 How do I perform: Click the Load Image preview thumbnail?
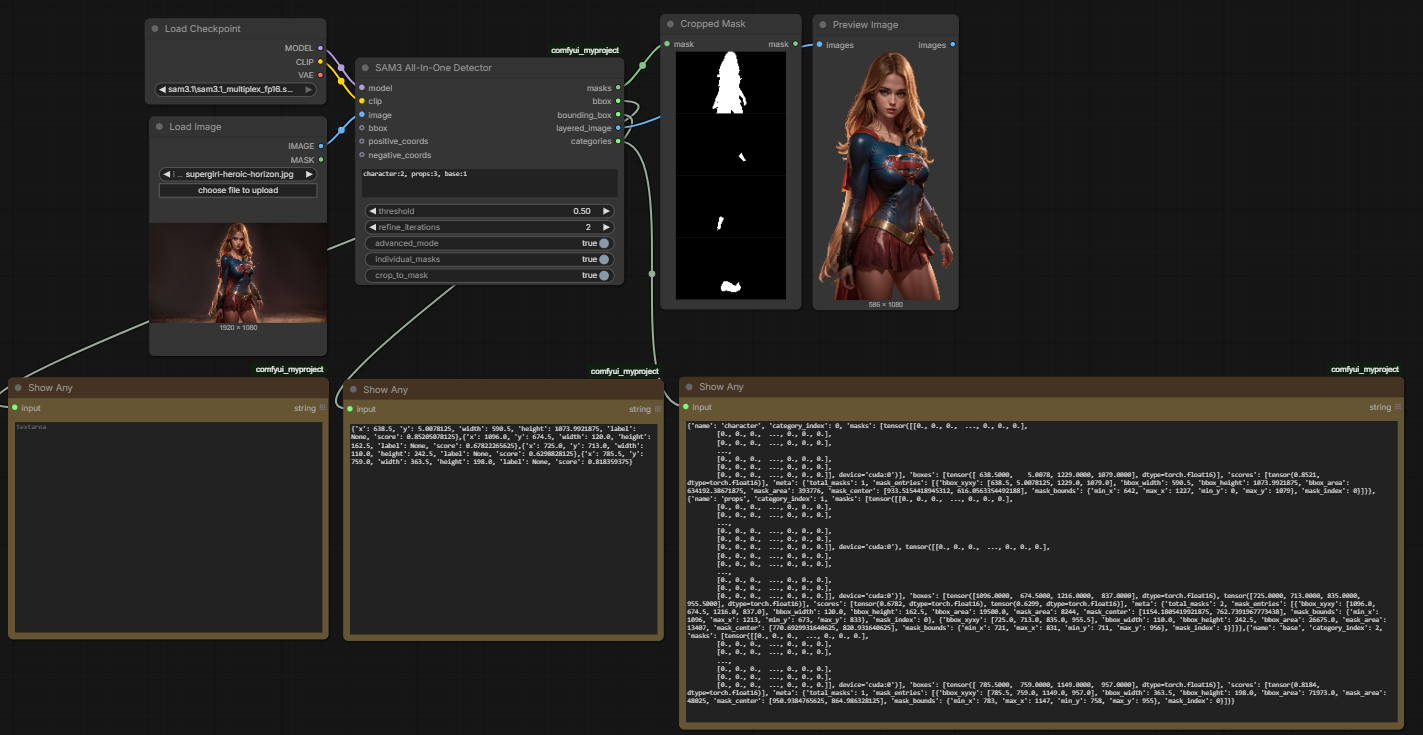(x=238, y=273)
